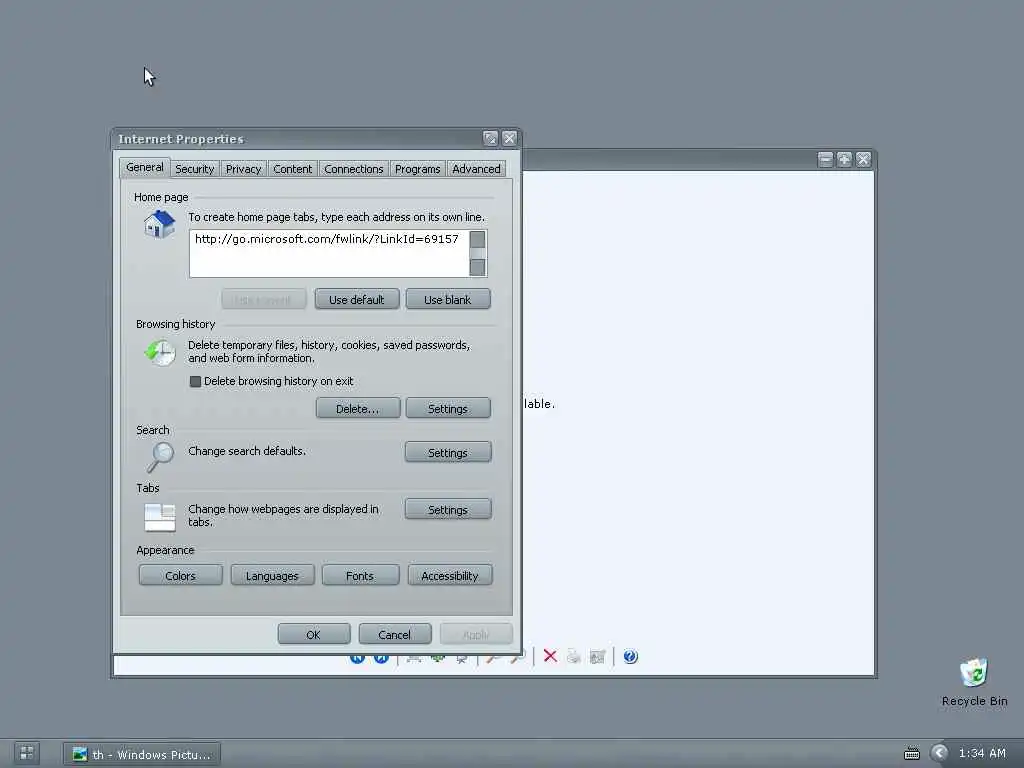Open the Fonts options

point(360,576)
